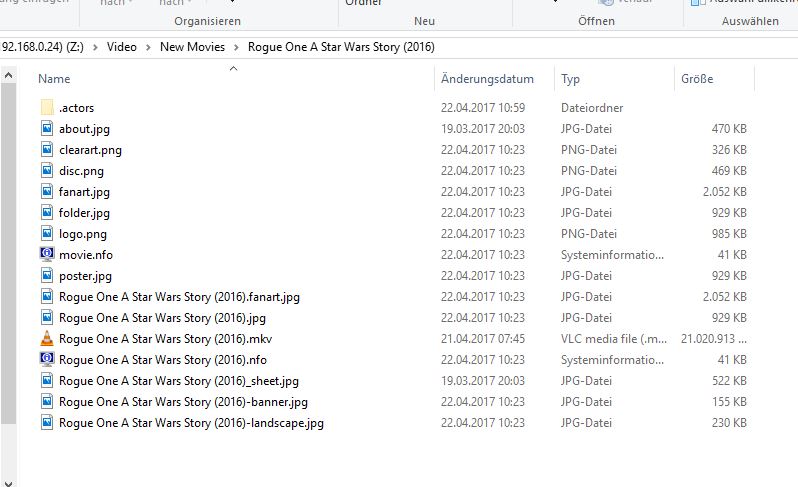This screenshot has height=487, width=798.
Task: Click the 21.020.913 size of the mkv file
Action: coord(714,339)
